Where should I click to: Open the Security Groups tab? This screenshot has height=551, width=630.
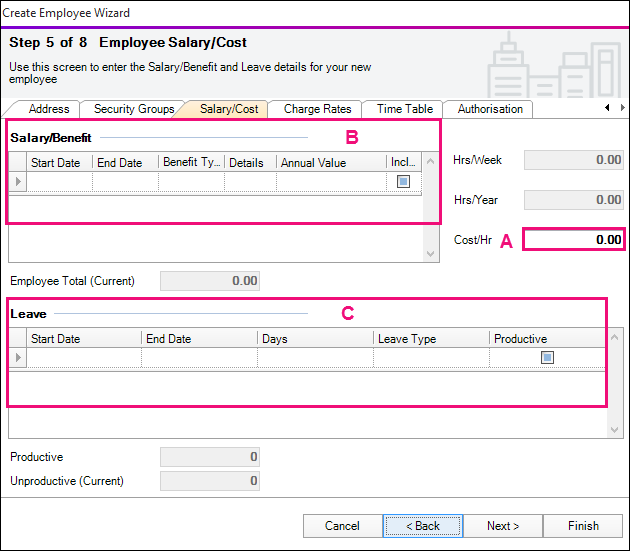pyautogui.click(x=133, y=109)
